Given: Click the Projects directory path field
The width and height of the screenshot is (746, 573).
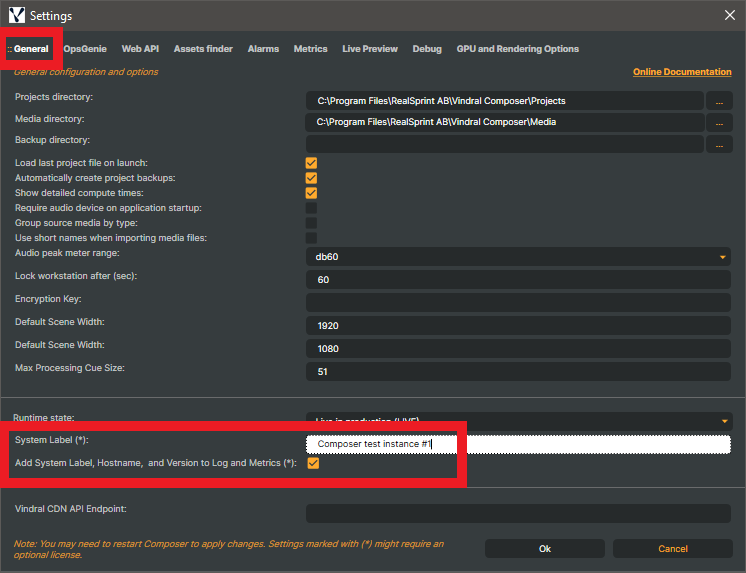Looking at the screenshot, I should coord(504,100).
